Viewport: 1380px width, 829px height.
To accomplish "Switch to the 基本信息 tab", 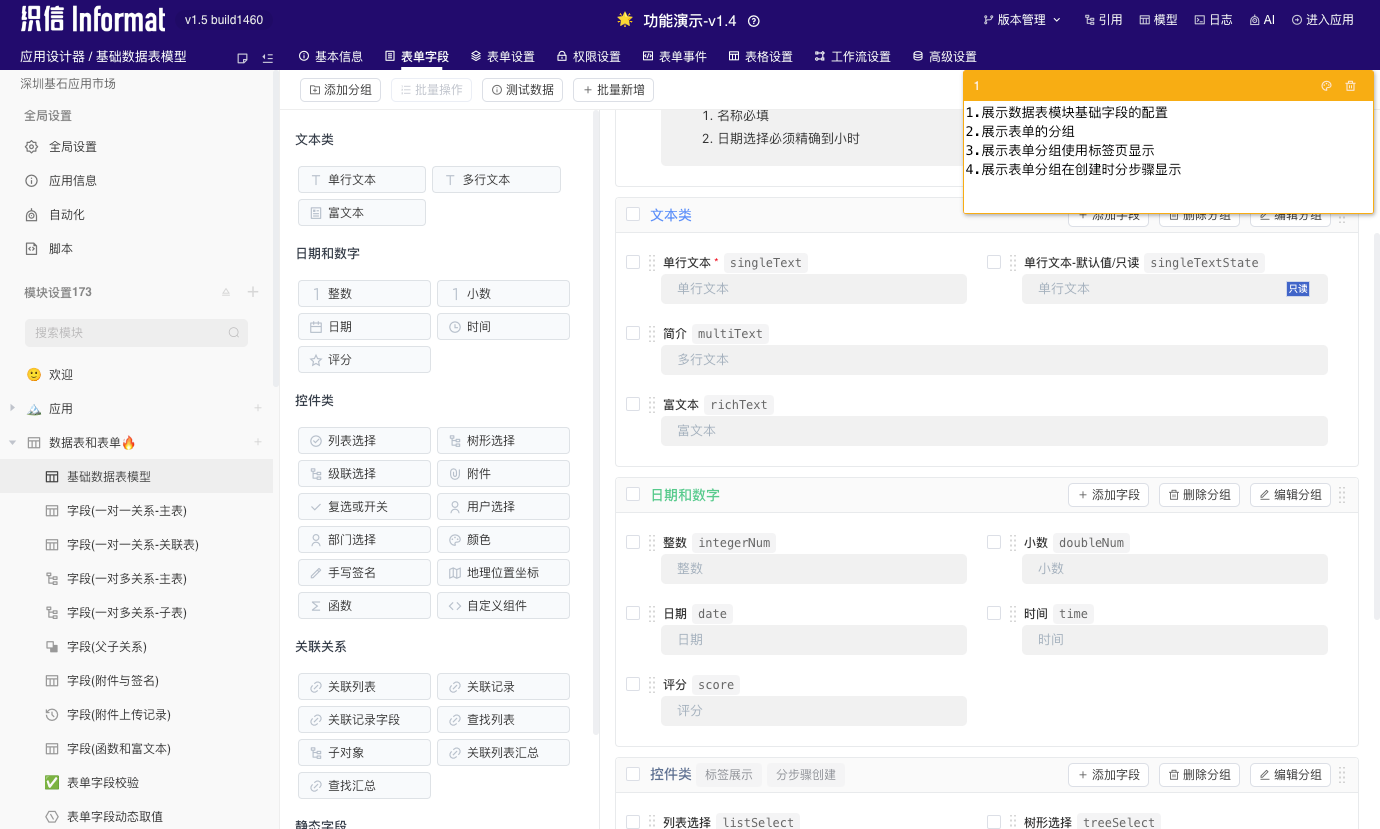I will [x=338, y=56].
